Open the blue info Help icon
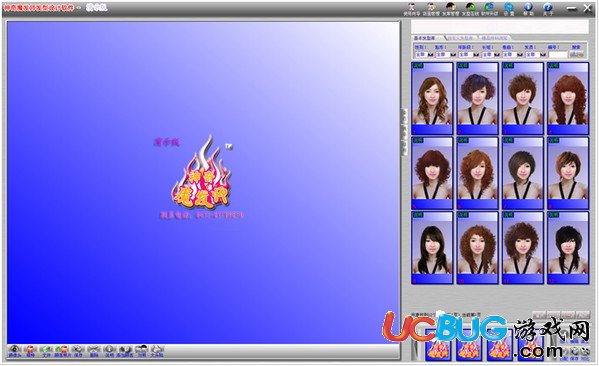Image resolution: width=599 pixels, height=366 pixels. click(x=528, y=9)
